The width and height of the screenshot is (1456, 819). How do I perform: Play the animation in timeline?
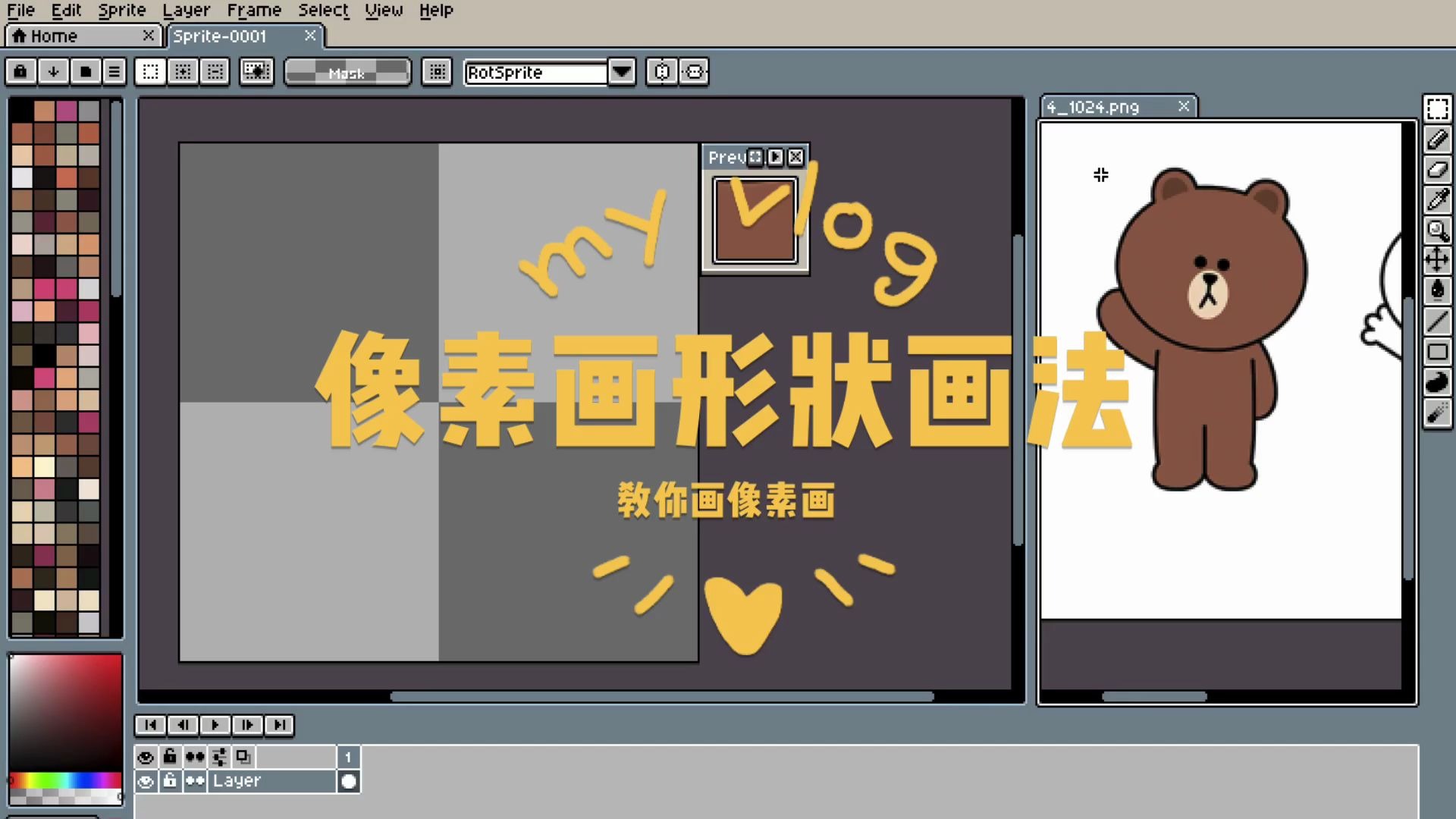[215, 725]
